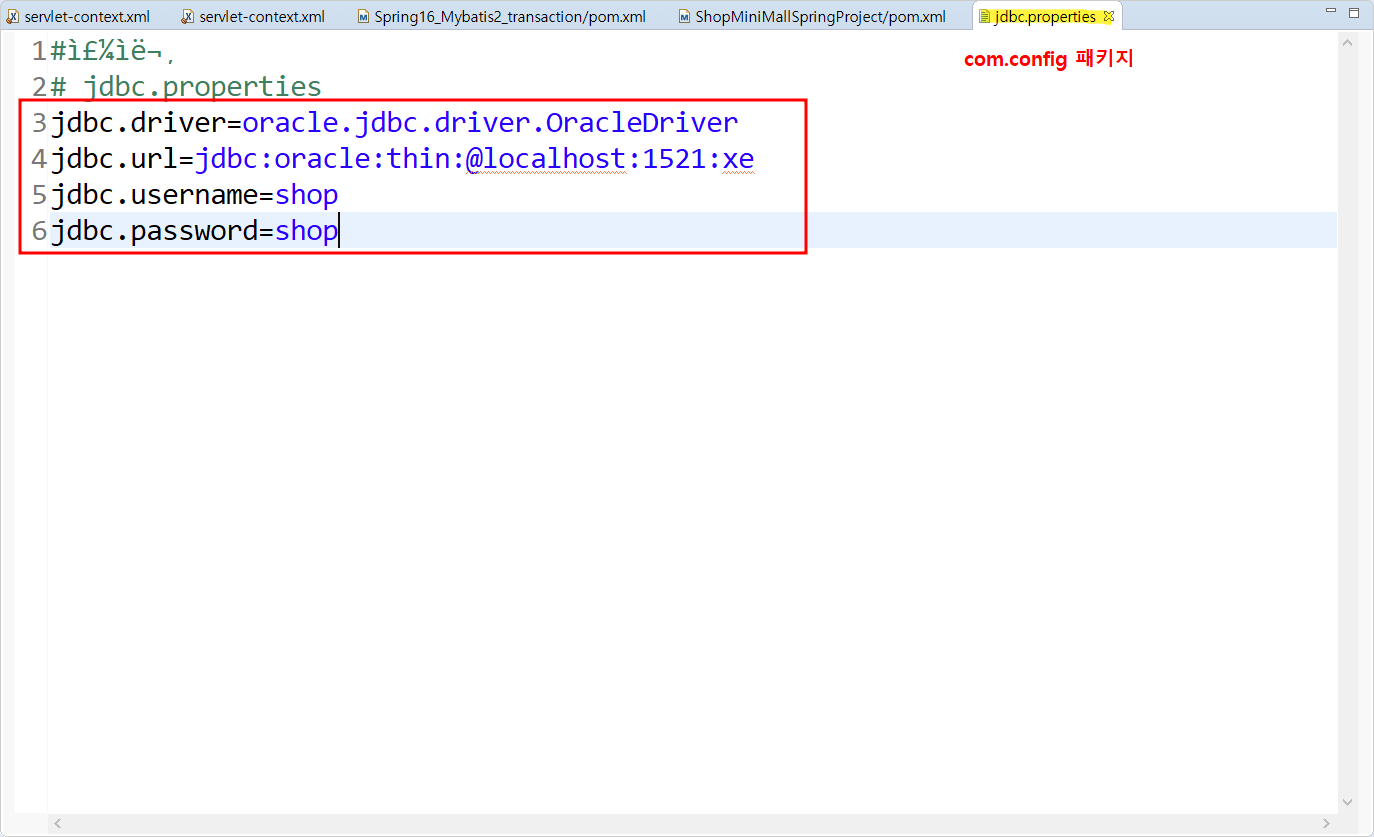The height and width of the screenshot is (837, 1374).
Task: Close the jdbc.properties tab
Action: coord(1108,17)
